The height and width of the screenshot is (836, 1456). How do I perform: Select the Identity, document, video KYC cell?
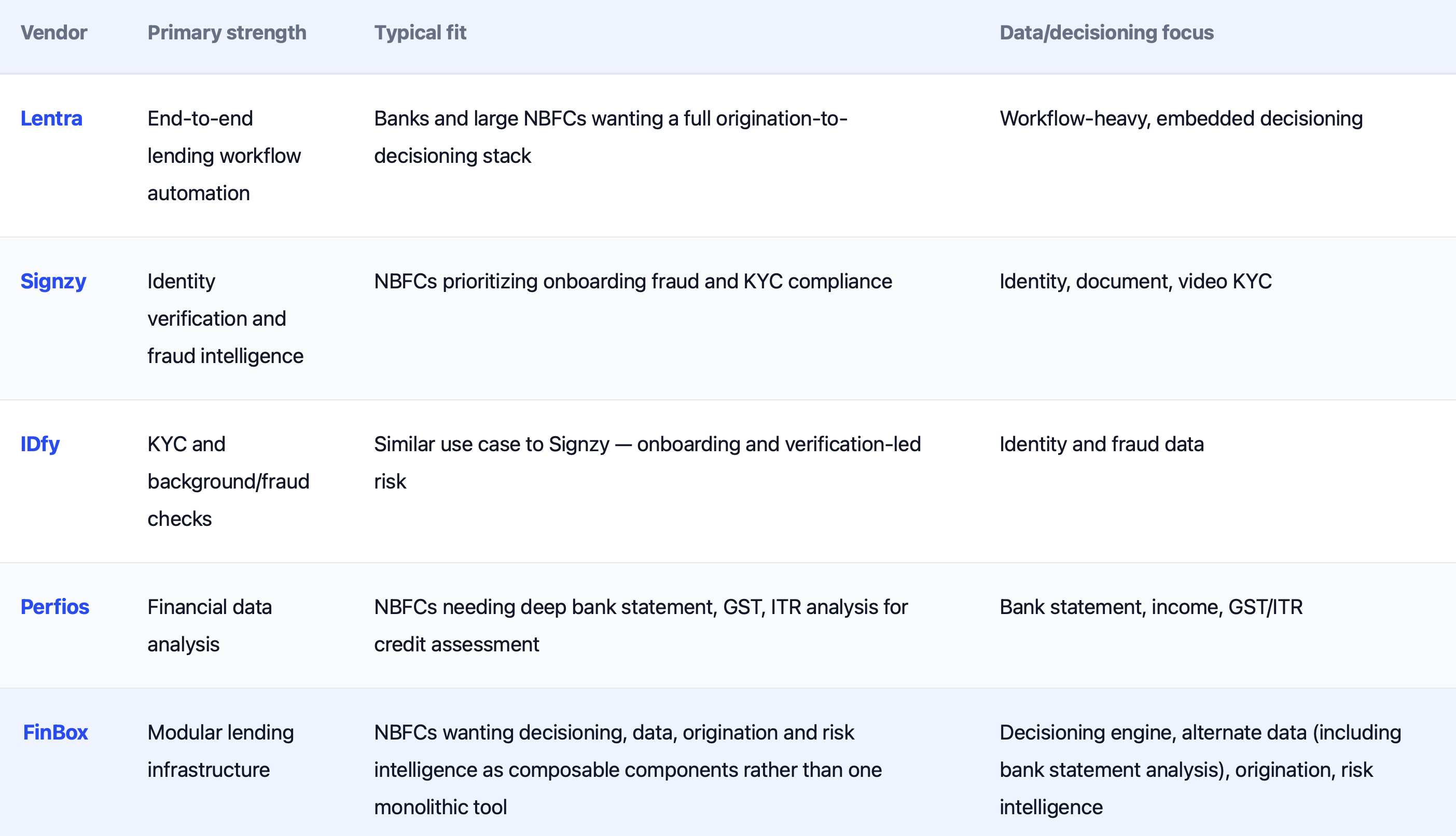pos(1135,281)
